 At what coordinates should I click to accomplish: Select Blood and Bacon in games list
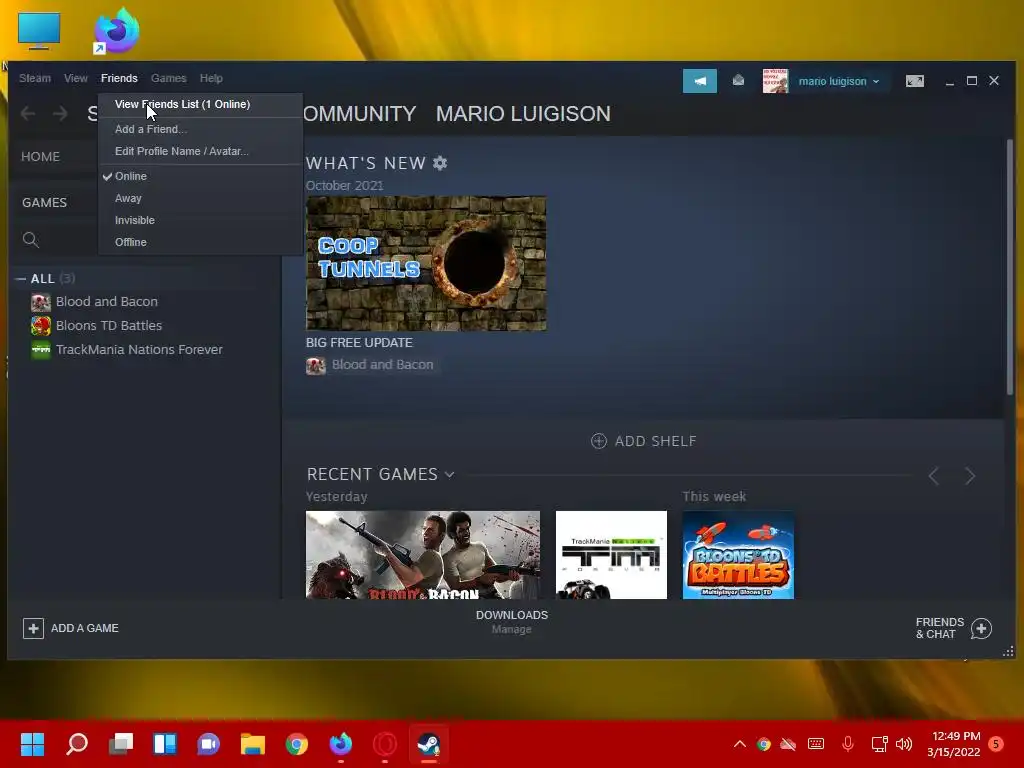106,302
